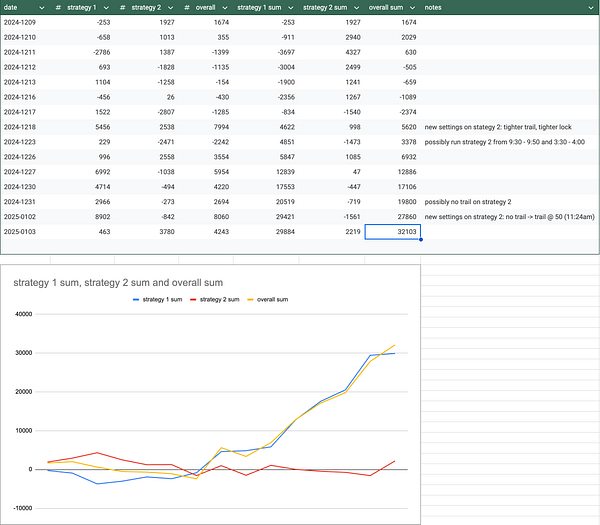Select overall value 8060
Screen dimensions: 600x525
(221, 217)
